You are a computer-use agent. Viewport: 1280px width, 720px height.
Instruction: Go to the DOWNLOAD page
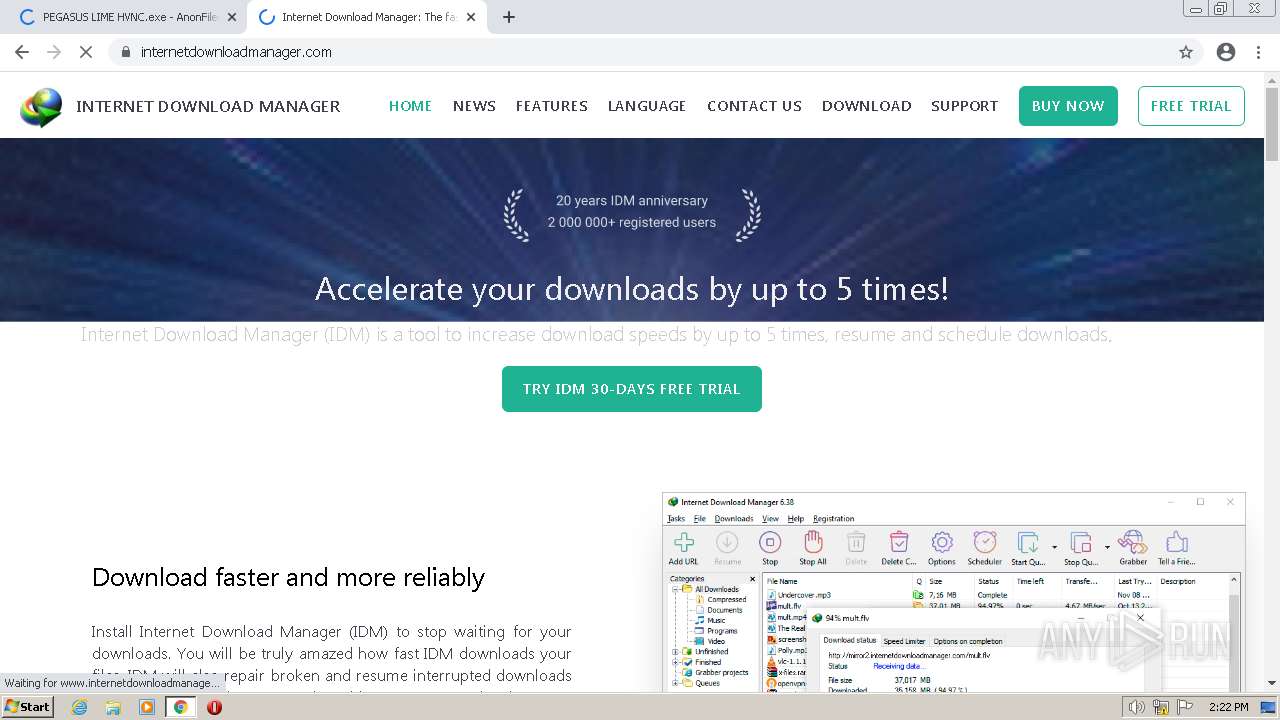point(866,106)
